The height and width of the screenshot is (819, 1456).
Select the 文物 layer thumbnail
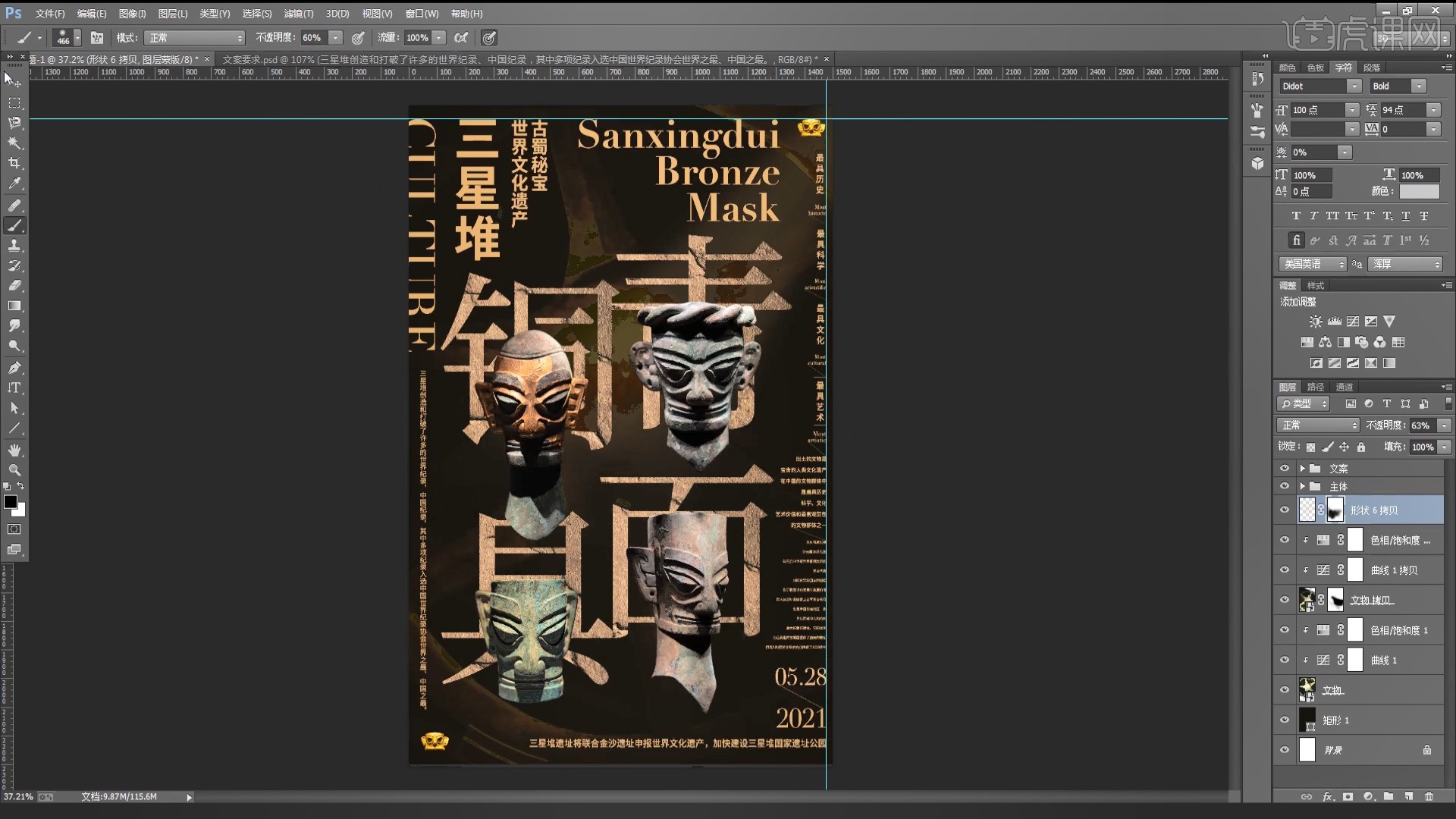pyautogui.click(x=1307, y=690)
